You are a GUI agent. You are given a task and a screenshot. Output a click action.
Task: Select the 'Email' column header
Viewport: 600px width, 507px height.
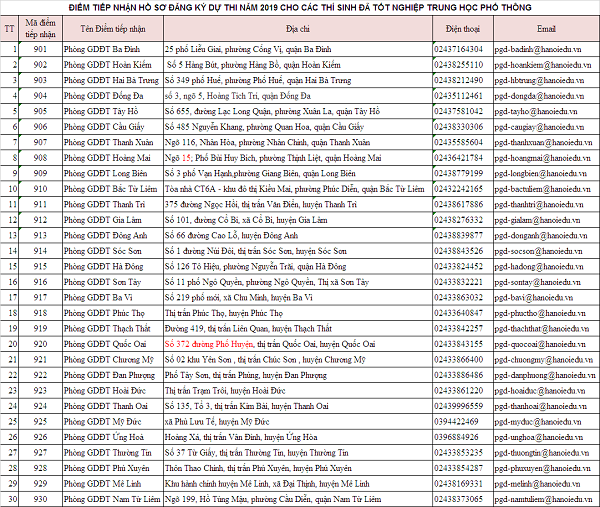tap(546, 29)
